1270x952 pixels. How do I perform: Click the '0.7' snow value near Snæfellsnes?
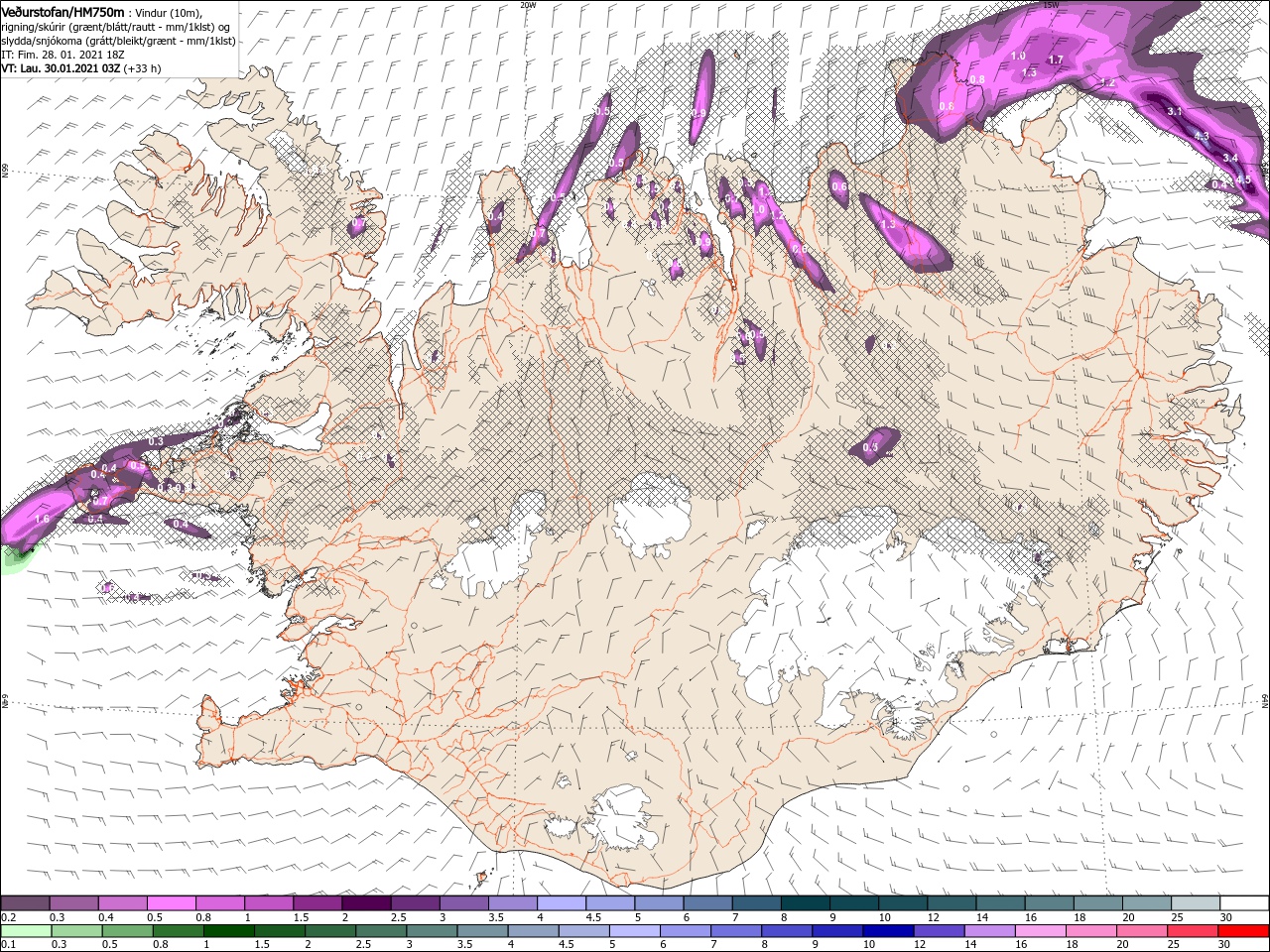point(98,502)
